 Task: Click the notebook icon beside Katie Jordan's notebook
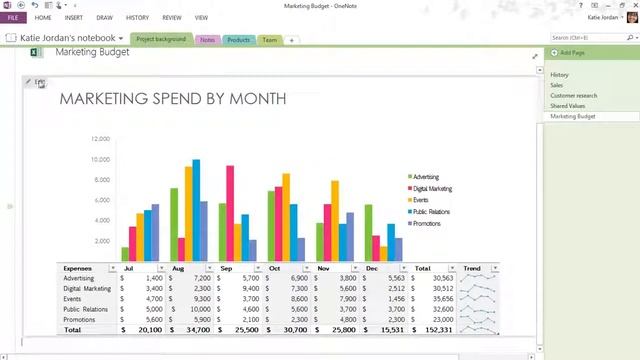click(11, 38)
